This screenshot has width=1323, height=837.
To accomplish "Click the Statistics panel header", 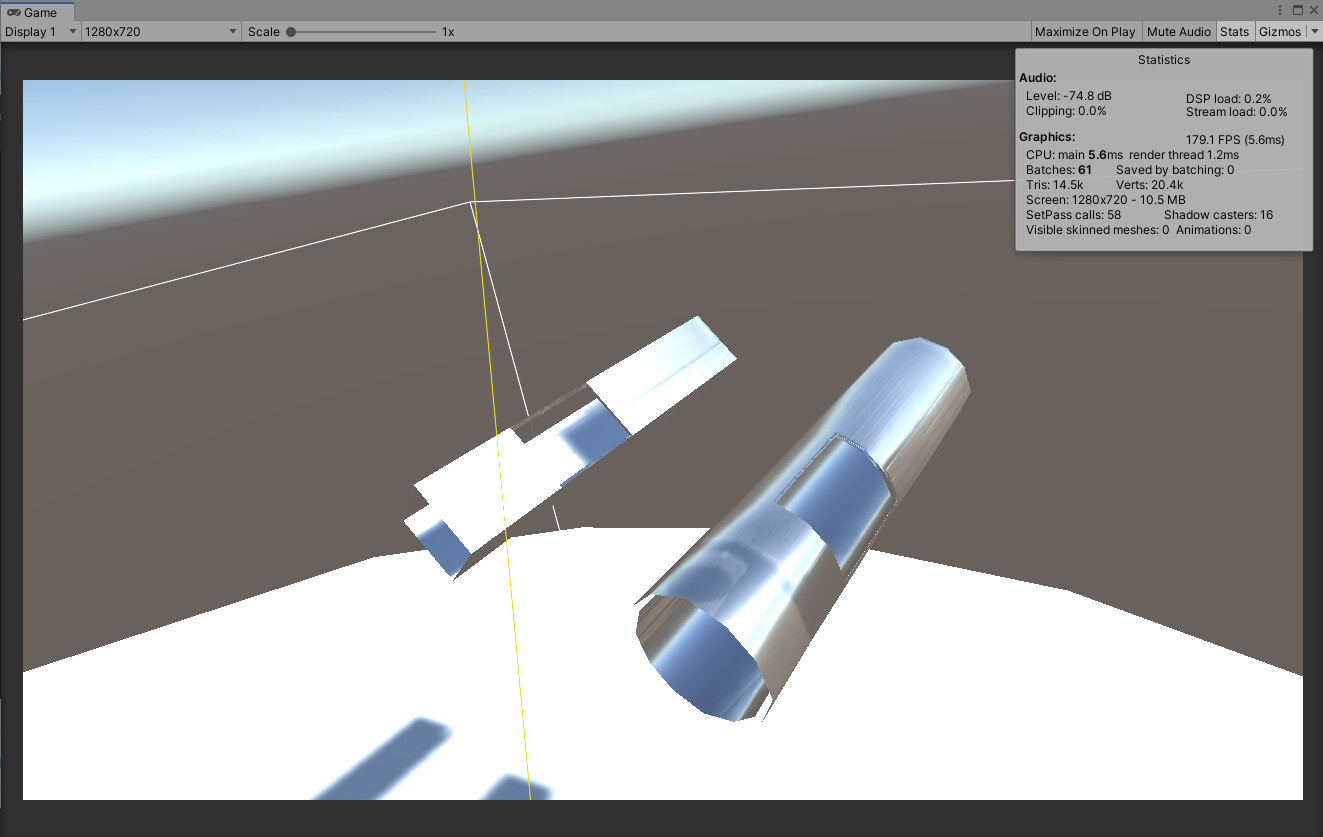I will pos(1163,59).
